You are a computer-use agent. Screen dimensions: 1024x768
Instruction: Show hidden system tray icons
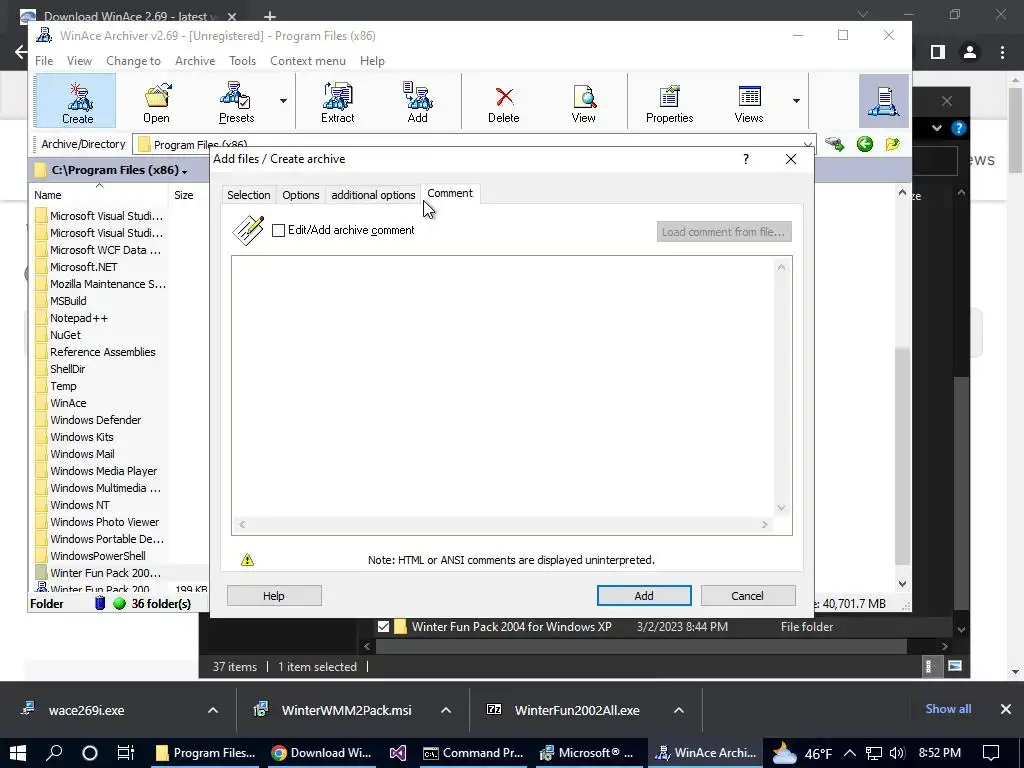point(850,753)
